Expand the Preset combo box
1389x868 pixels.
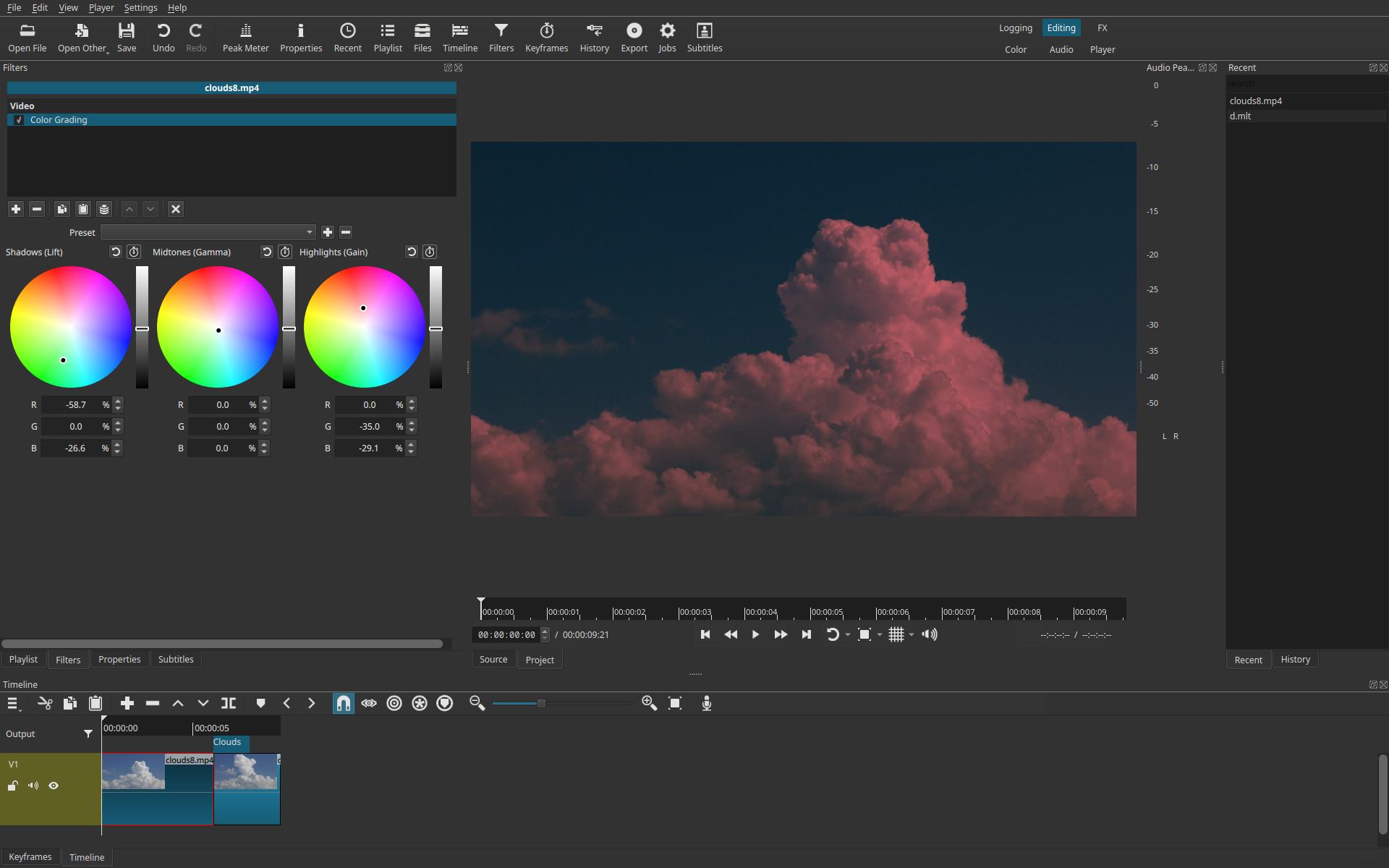208,232
